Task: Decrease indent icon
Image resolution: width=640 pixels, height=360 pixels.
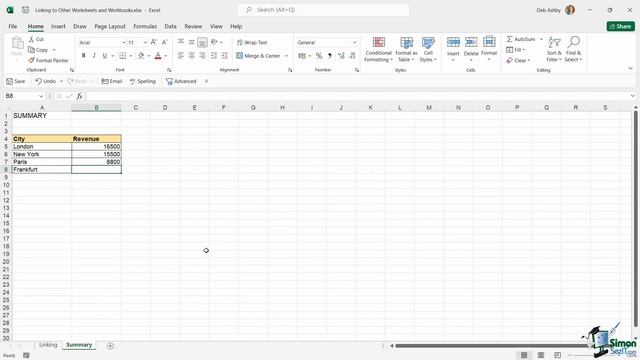Action: tap(213, 56)
